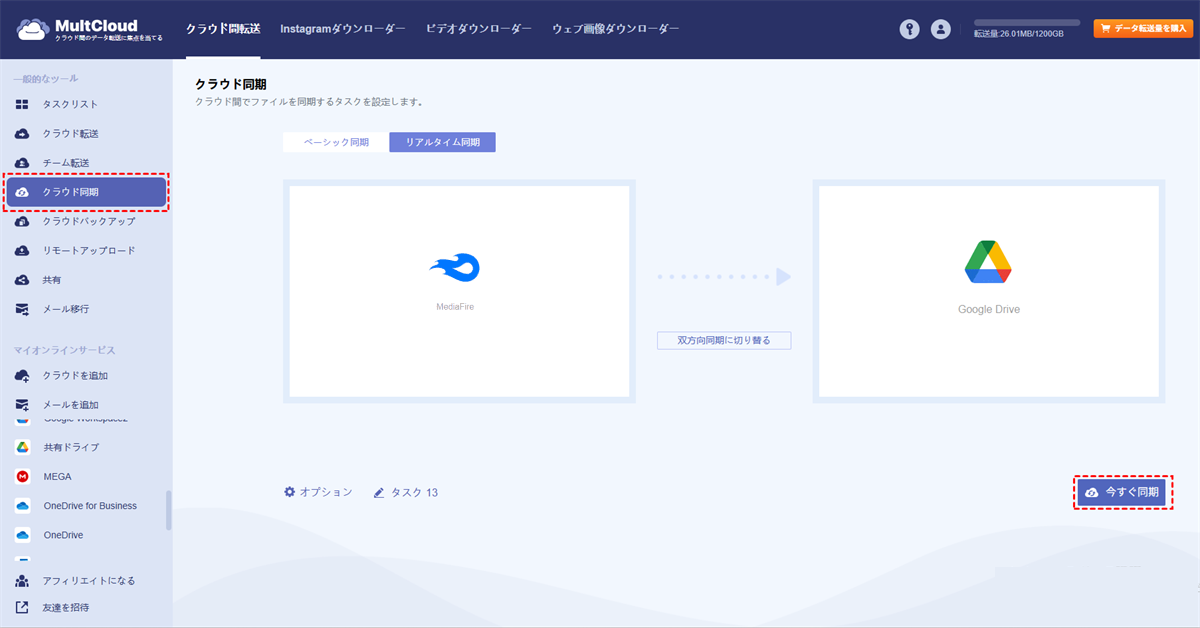Screen dimensions: 1200x628
Task: Click the 共有 share icon
Action: pos(22,280)
